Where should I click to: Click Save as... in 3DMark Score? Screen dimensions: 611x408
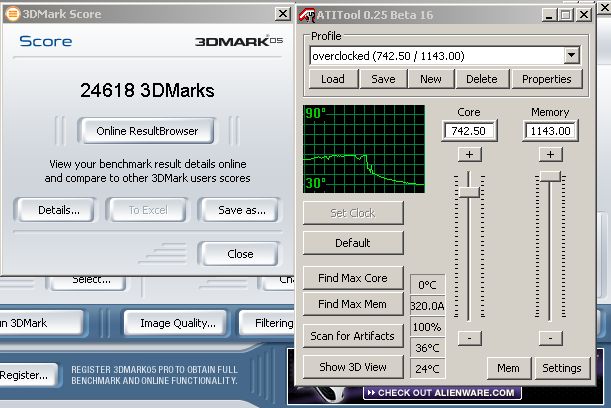239,210
